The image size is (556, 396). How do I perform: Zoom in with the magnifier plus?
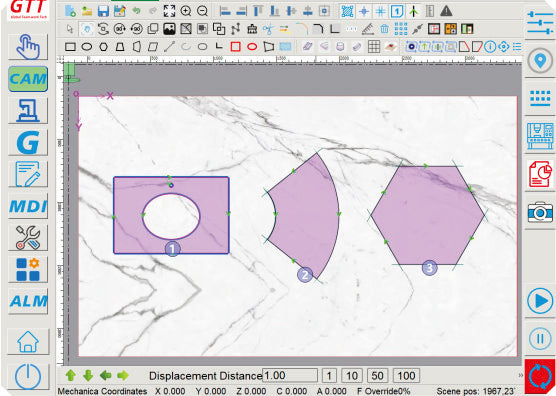tap(186, 11)
